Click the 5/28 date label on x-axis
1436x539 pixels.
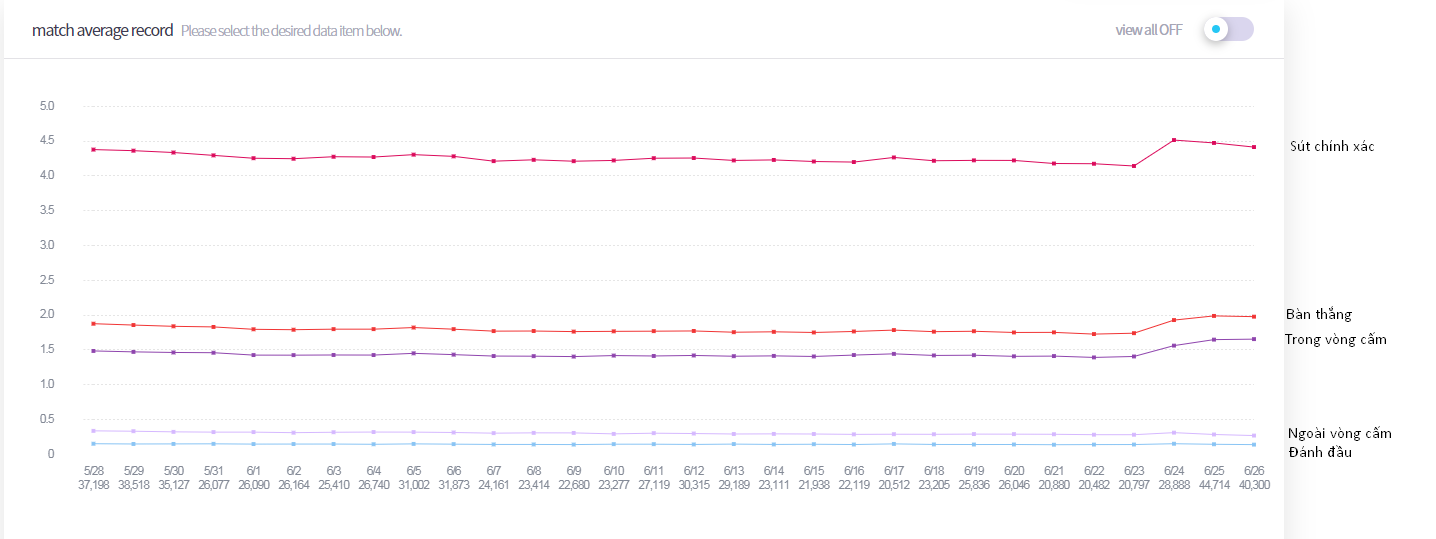94,470
